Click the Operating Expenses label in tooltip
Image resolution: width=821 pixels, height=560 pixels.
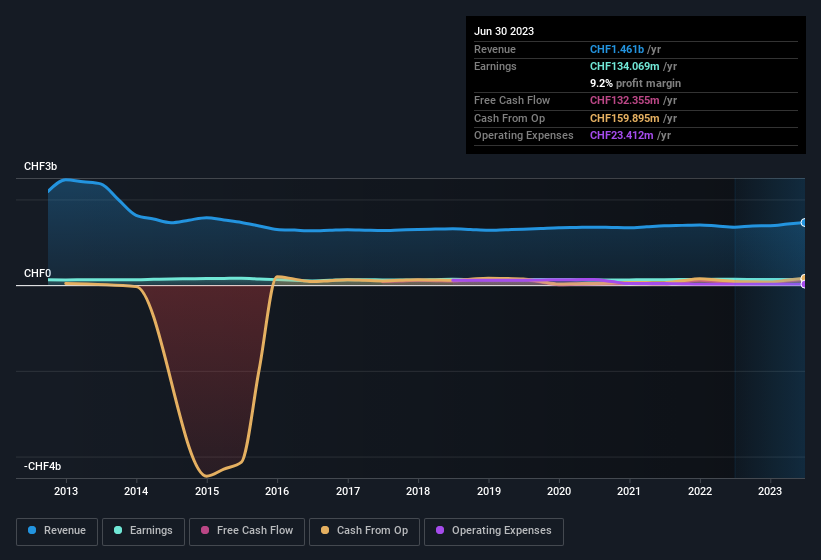(524, 136)
